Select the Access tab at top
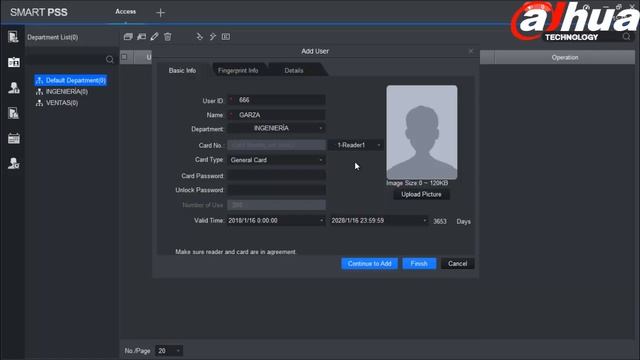Image resolution: width=640 pixels, height=360 pixels. [x=125, y=12]
